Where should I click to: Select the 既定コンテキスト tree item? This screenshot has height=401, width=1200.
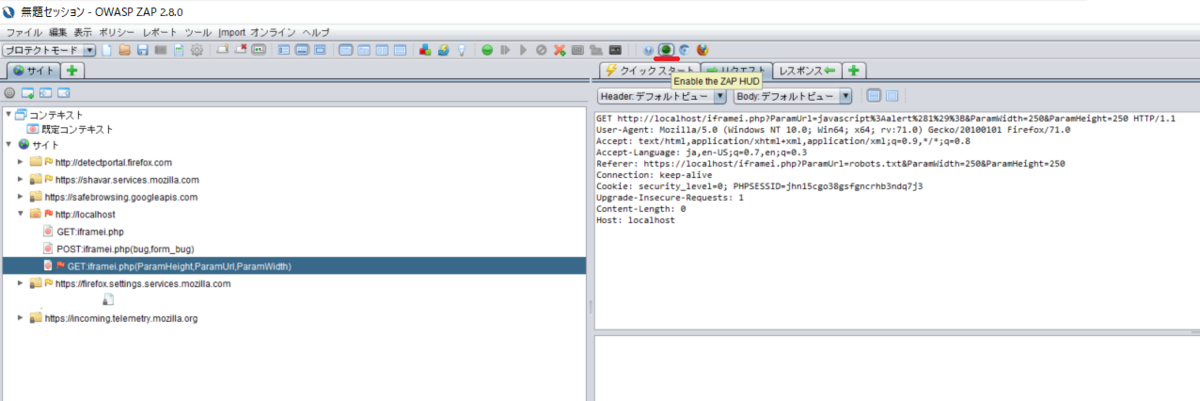[69, 129]
